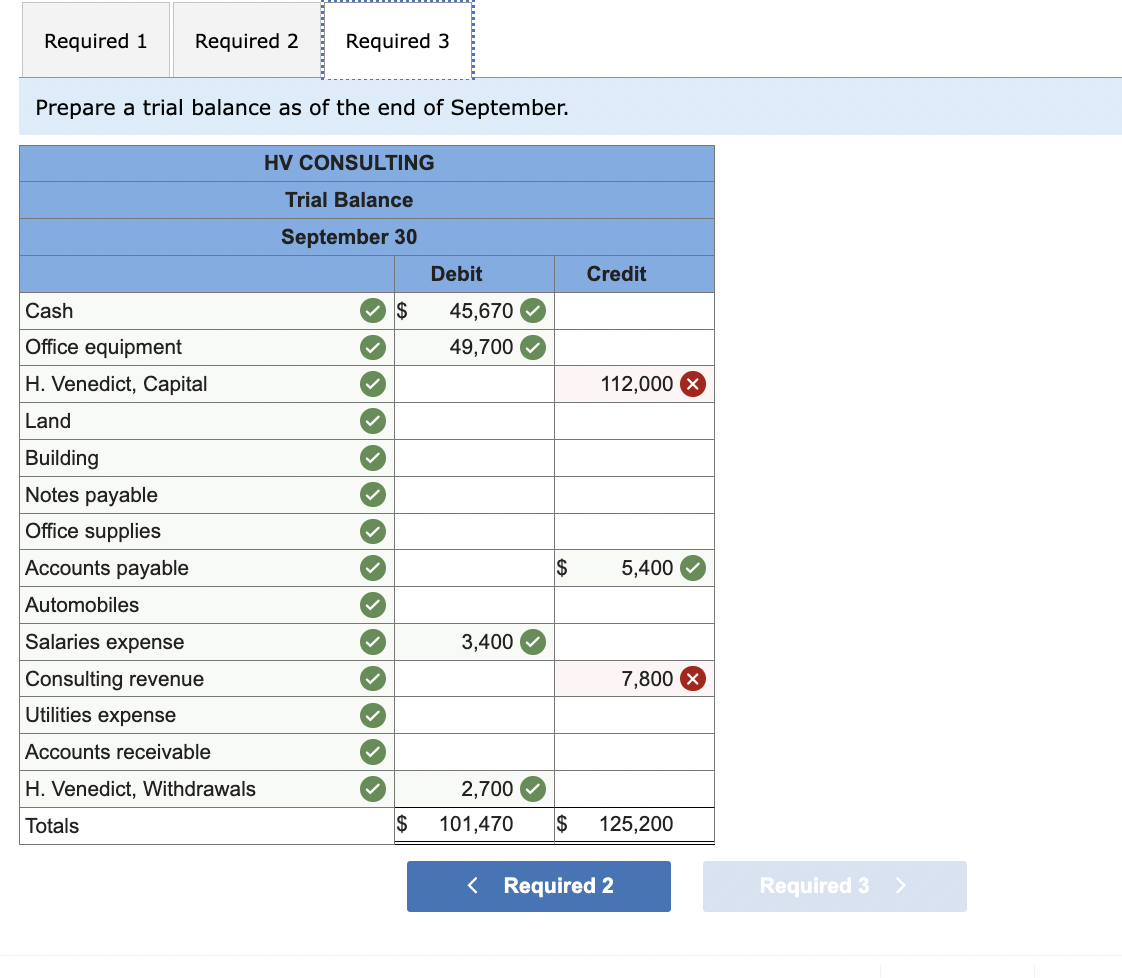The image size is (1122, 978).
Task: Click the Salaries expense debit 3,400
Action: click(487, 642)
